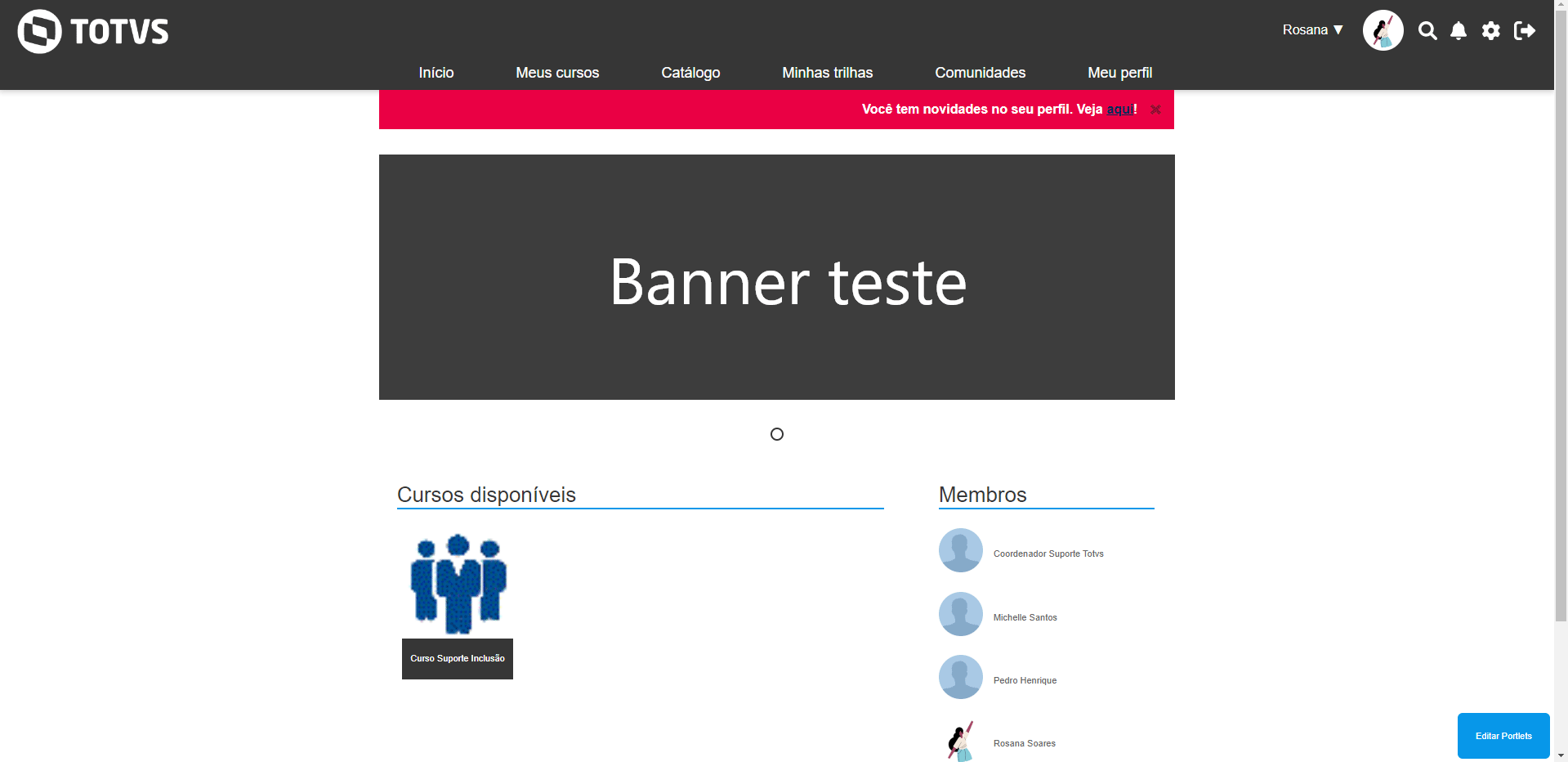Expand the Rosana user dropdown
The image size is (1568, 762).
pyautogui.click(x=1312, y=30)
